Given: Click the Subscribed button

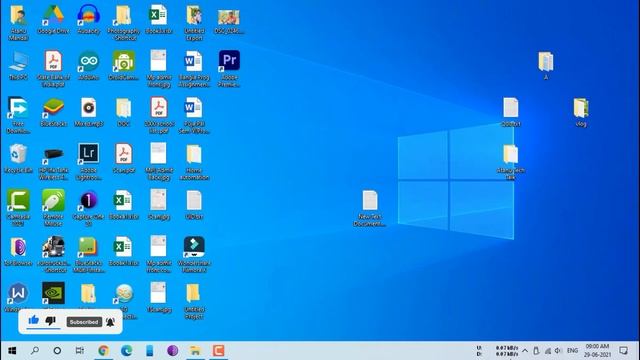Looking at the screenshot, I should tap(84, 322).
